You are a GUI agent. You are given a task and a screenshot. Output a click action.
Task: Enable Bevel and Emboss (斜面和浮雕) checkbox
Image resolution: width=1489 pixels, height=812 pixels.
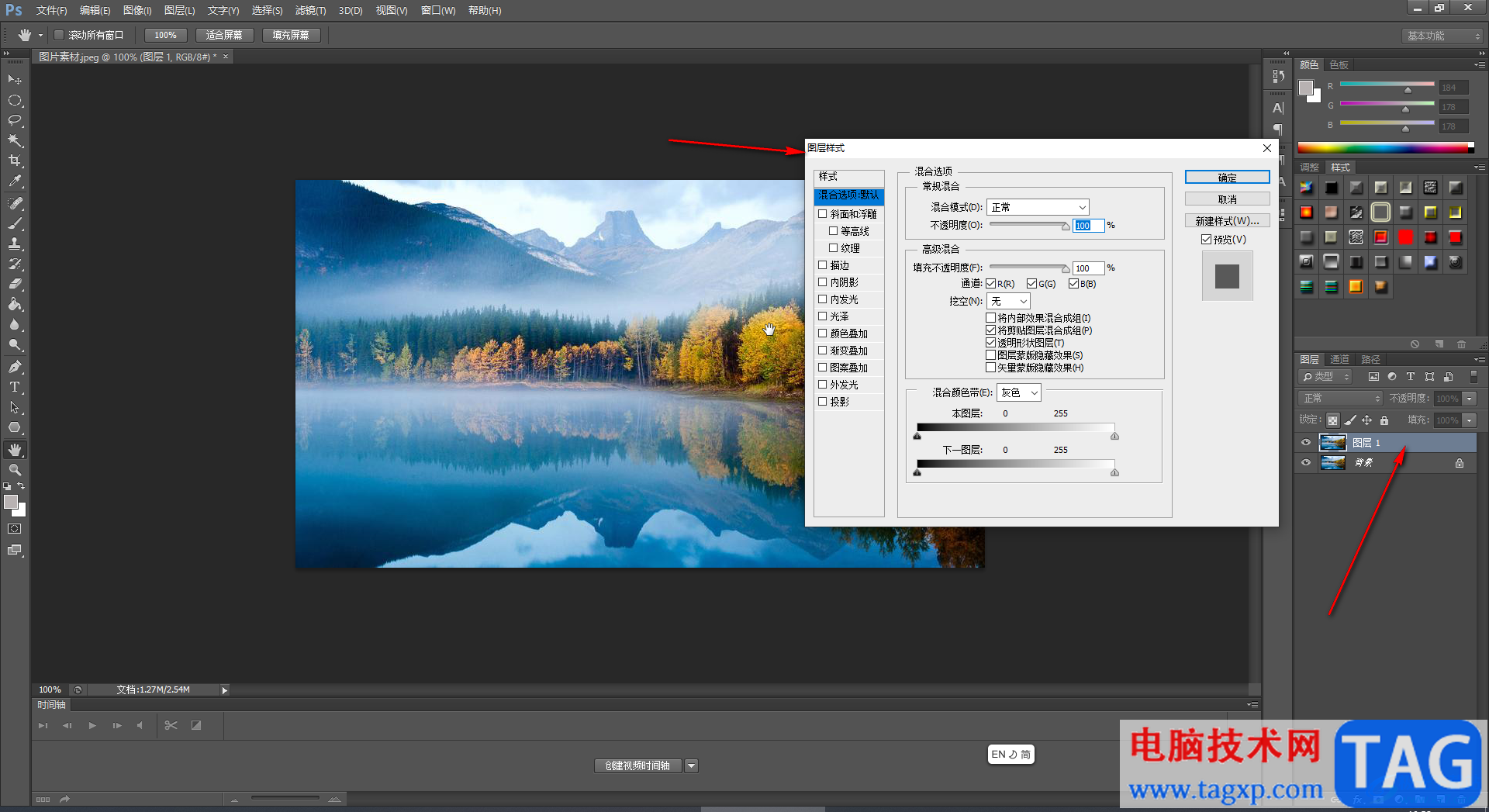pos(823,214)
